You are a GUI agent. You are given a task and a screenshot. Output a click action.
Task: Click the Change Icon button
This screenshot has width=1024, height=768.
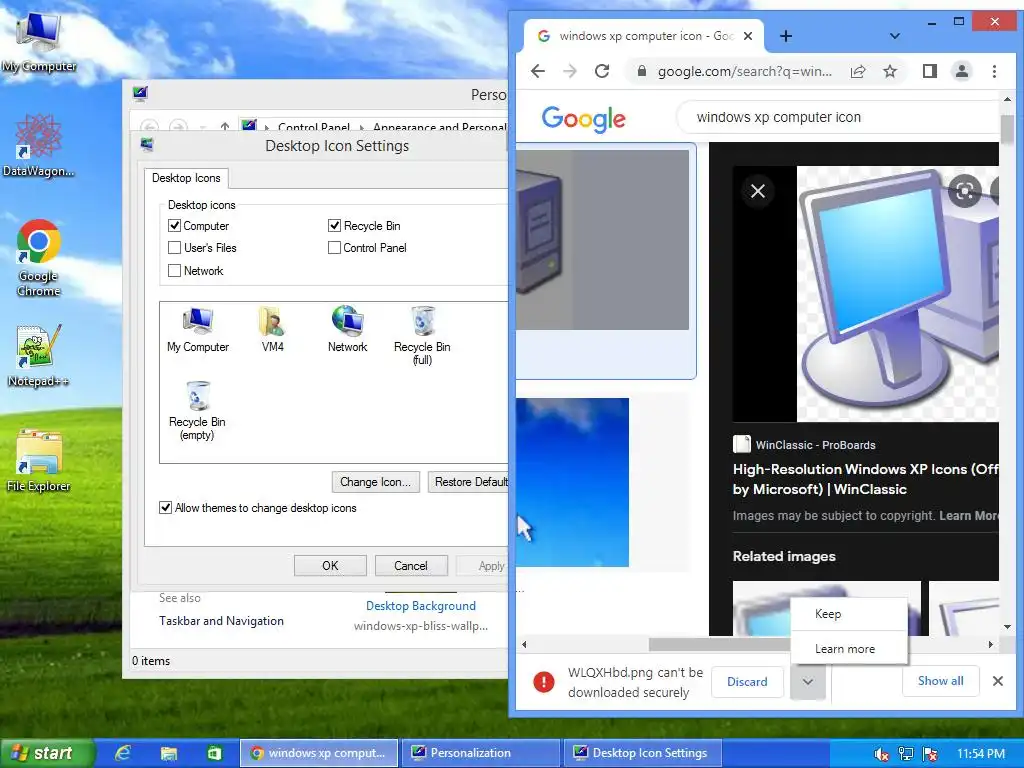pos(376,482)
